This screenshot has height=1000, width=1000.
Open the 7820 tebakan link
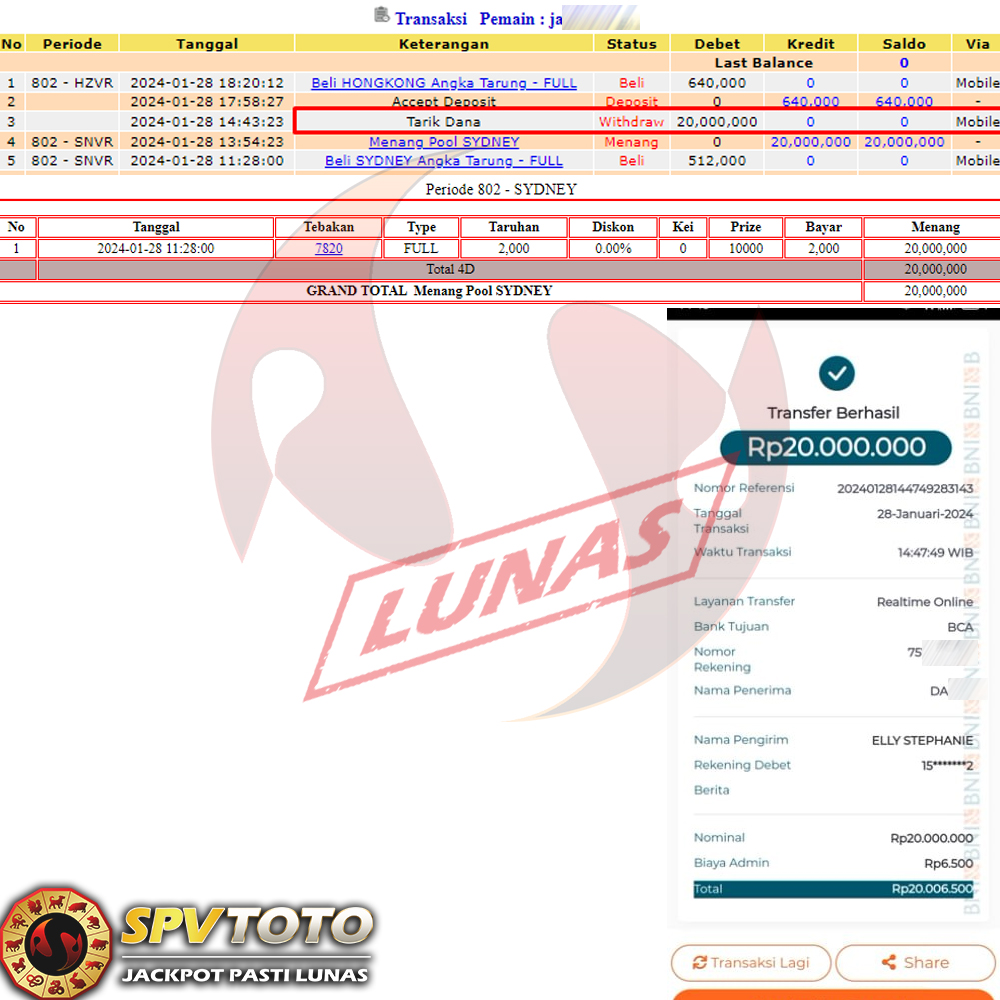pyautogui.click(x=328, y=248)
